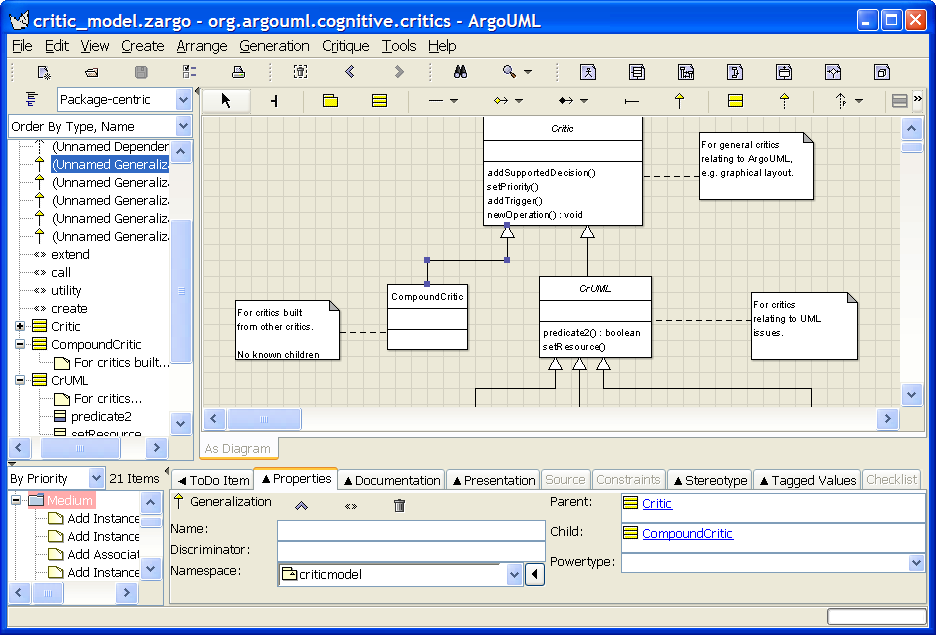This screenshot has width=936, height=635.
Task: Switch to the Documentation tab
Action: [x=391, y=480]
